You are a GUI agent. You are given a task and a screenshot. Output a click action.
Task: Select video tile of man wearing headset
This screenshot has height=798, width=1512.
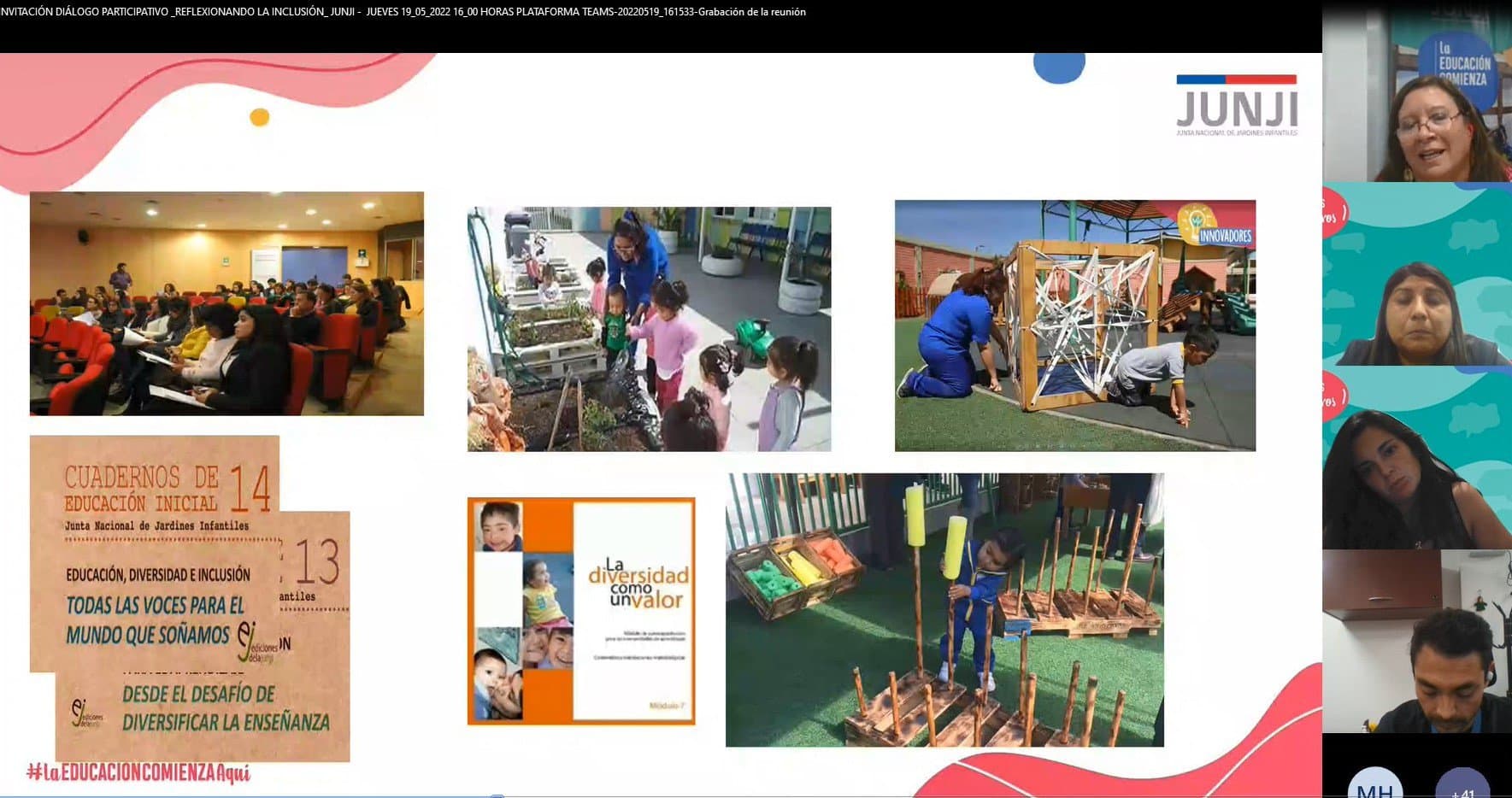coord(1416,643)
